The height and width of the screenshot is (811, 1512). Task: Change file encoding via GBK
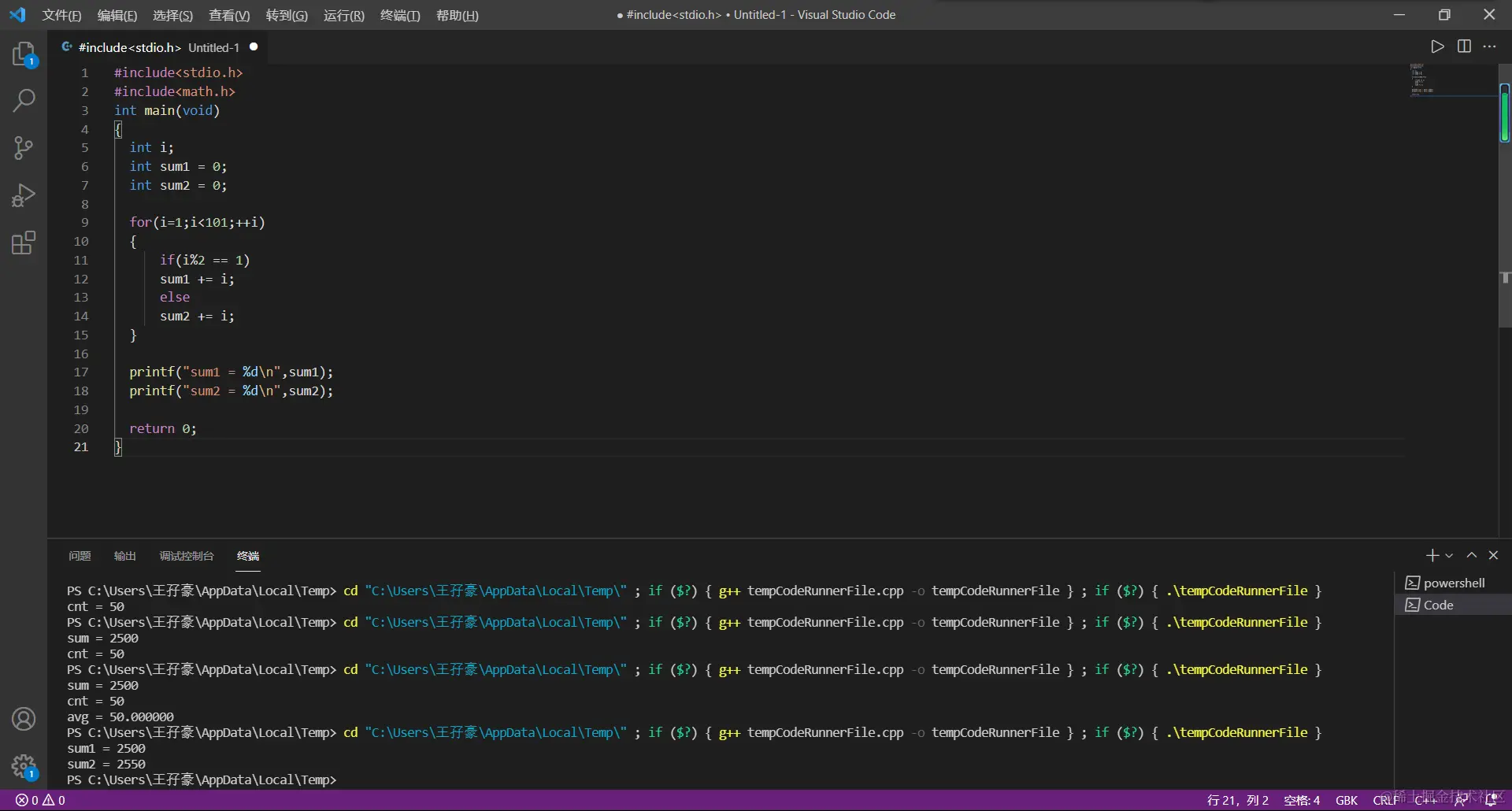click(x=1347, y=800)
